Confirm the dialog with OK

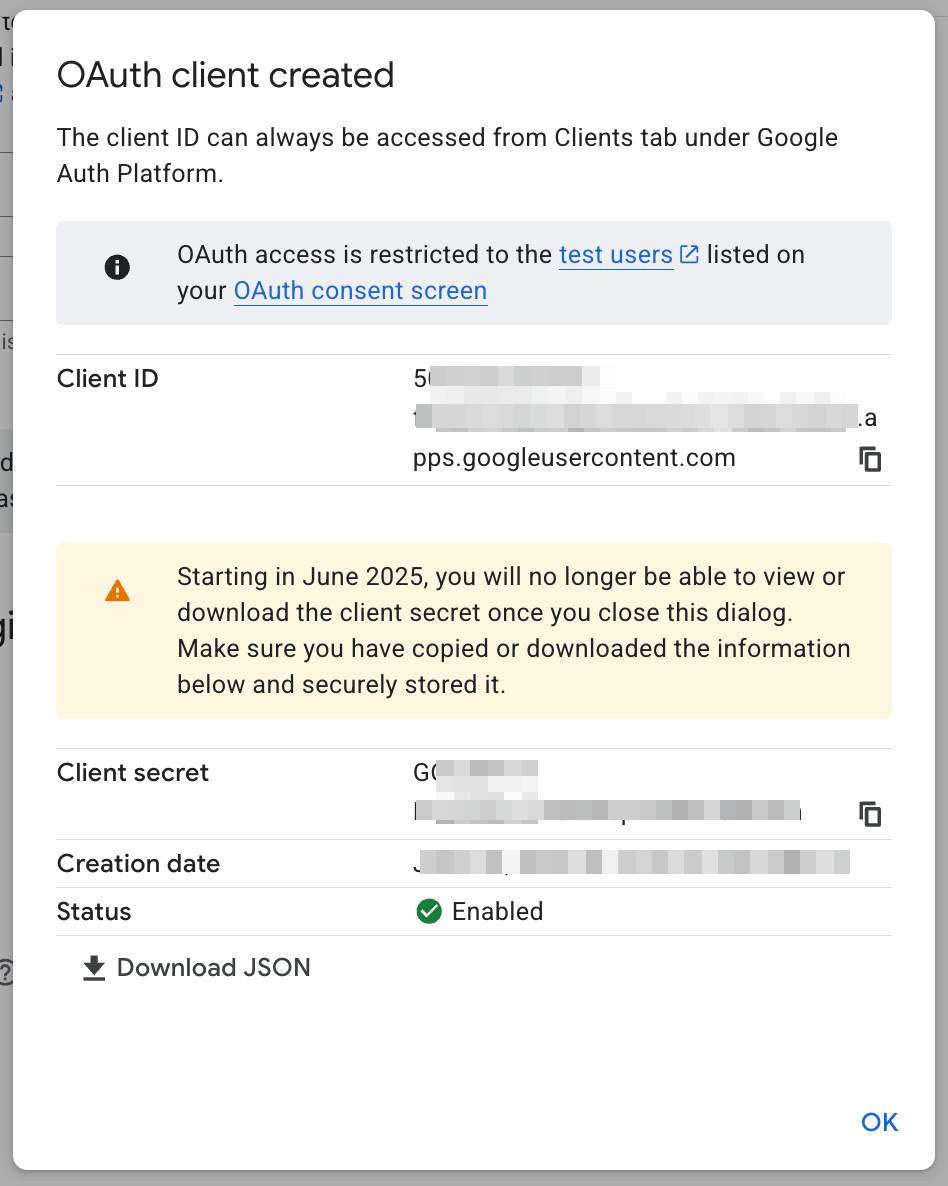tap(879, 1122)
